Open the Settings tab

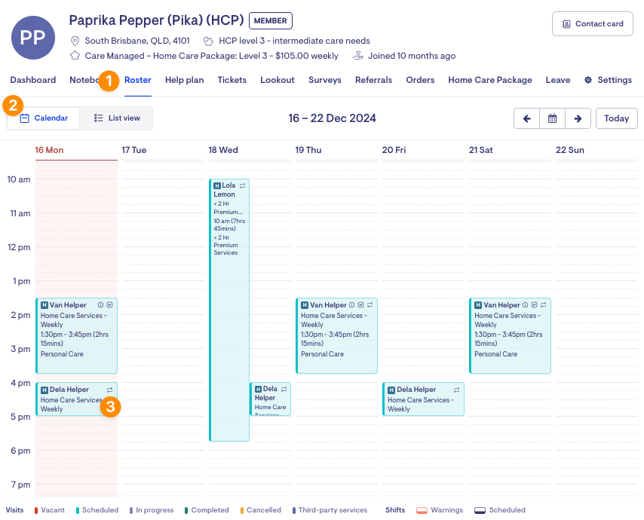point(608,80)
